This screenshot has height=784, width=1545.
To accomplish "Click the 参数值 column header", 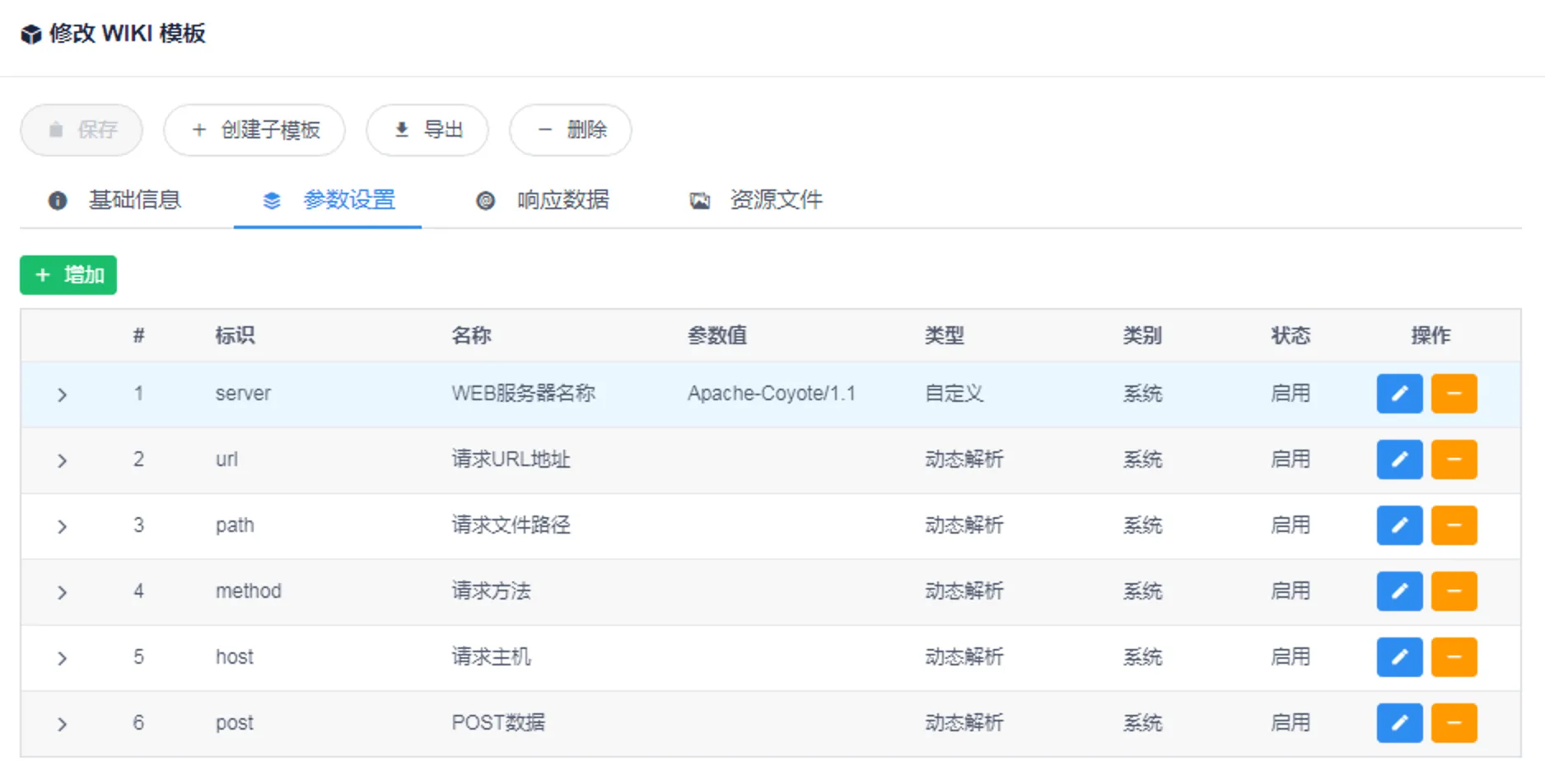I will click(x=717, y=335).
